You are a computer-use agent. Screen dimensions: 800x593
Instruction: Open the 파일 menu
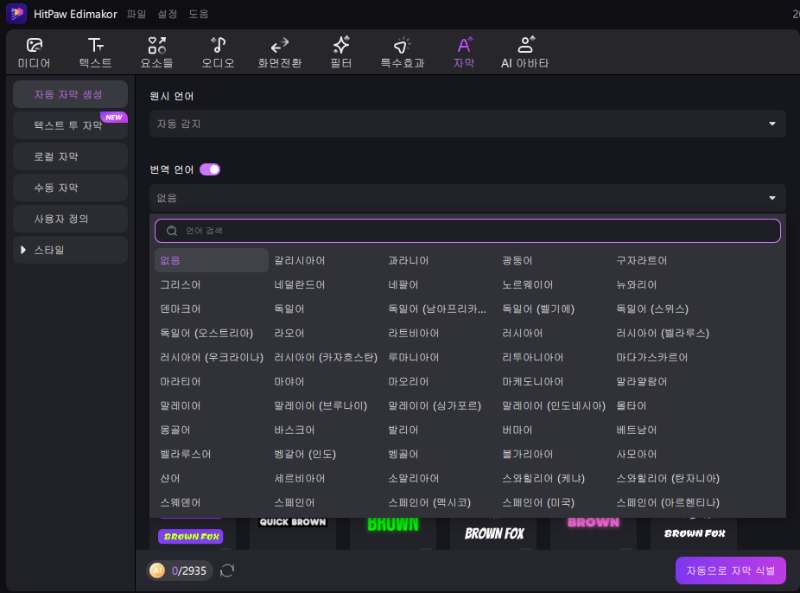pyautogui.click(x=136, y=14)
